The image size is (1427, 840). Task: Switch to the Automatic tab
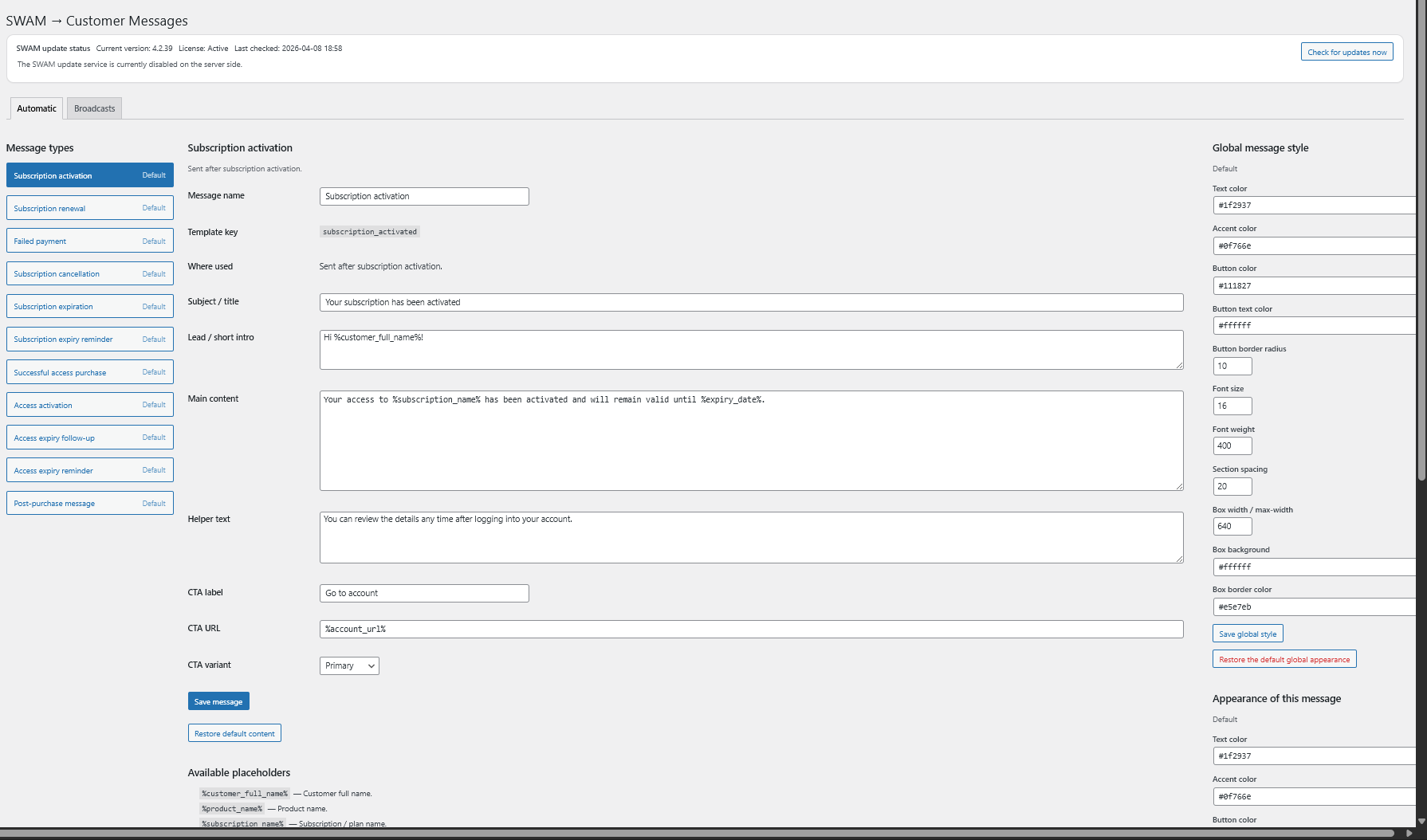pyautogui.click(x=36, y=108)
